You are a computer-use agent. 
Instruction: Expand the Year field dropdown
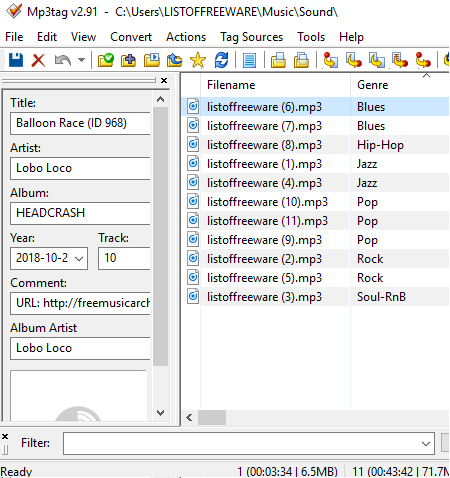(79, 258)
